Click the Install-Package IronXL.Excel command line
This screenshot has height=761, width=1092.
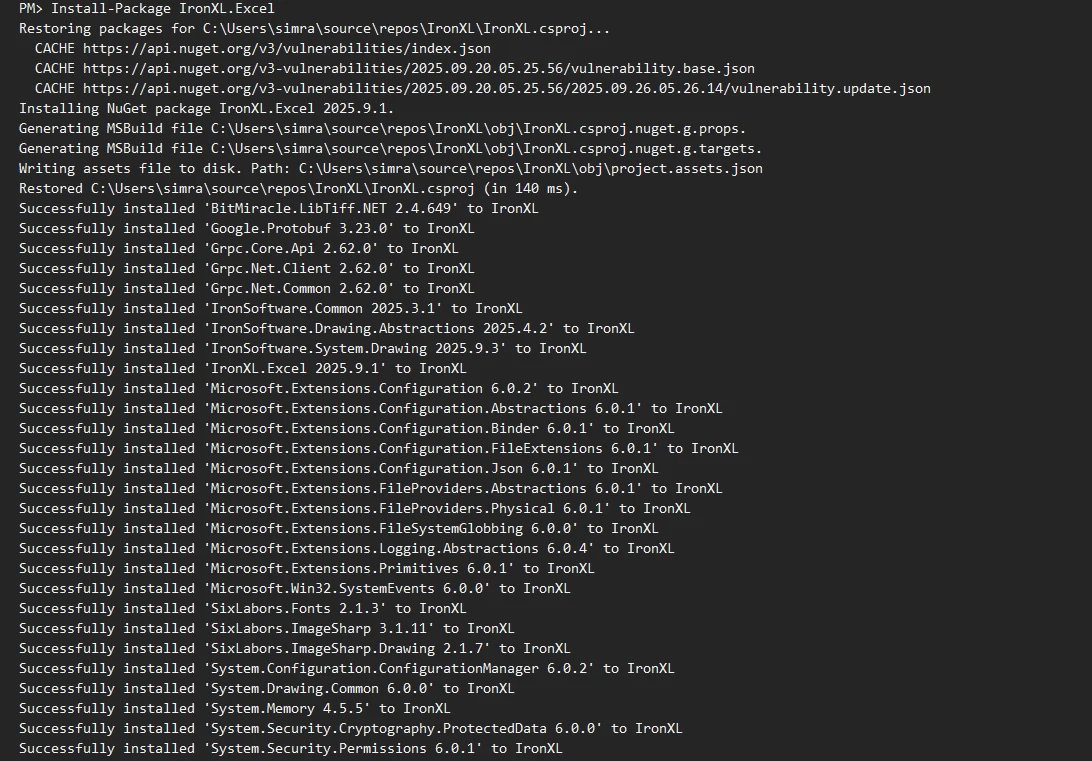pos(162,8)
